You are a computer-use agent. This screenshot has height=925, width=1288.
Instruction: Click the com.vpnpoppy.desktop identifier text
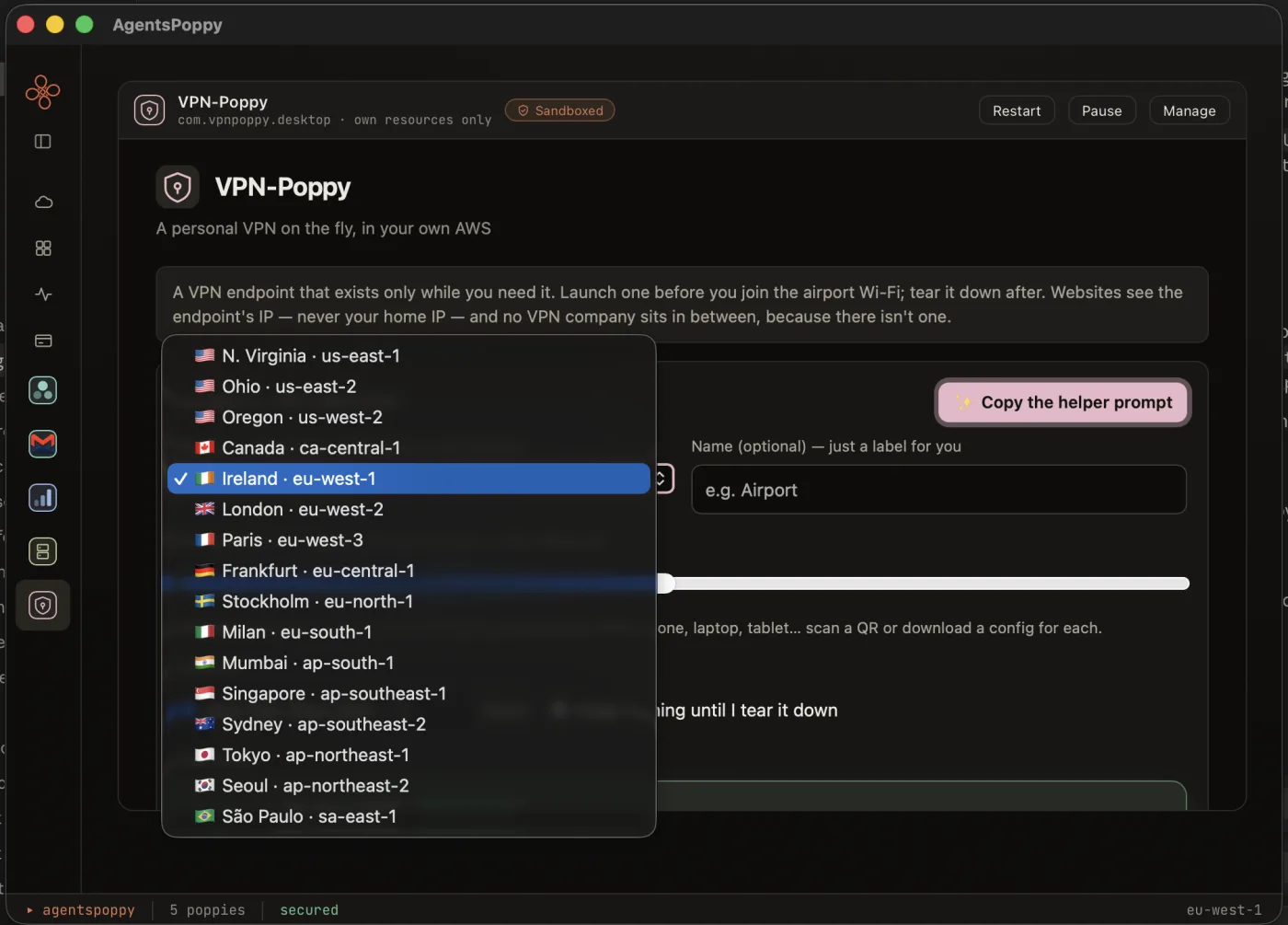pyautogui.click(x=254, y=121)
